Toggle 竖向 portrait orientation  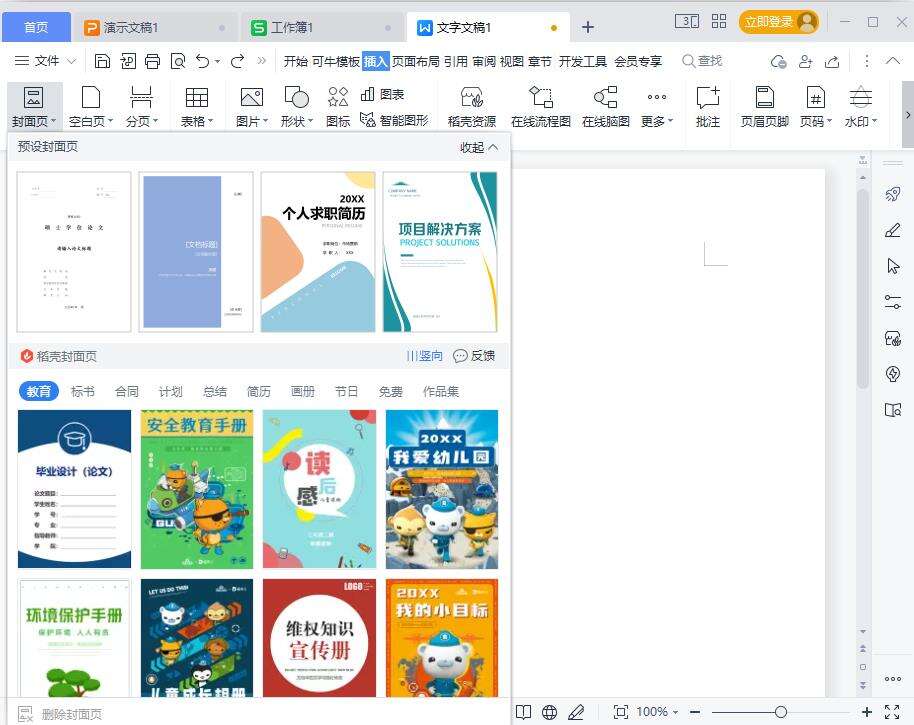[x=424, y=356]
